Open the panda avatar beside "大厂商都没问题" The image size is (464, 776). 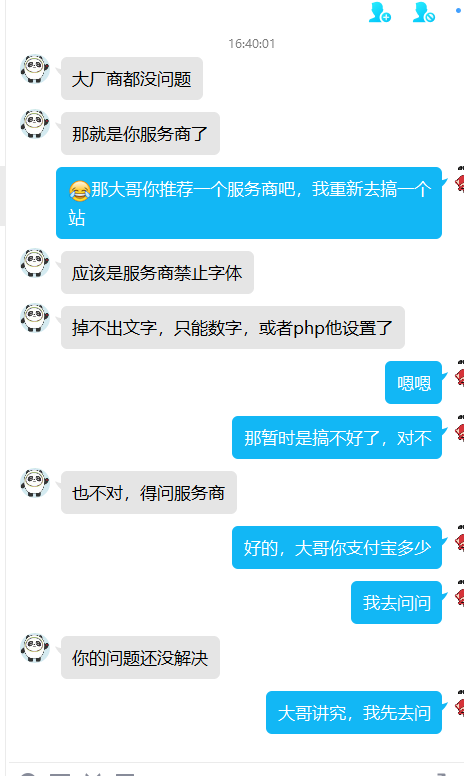(35, 69)
